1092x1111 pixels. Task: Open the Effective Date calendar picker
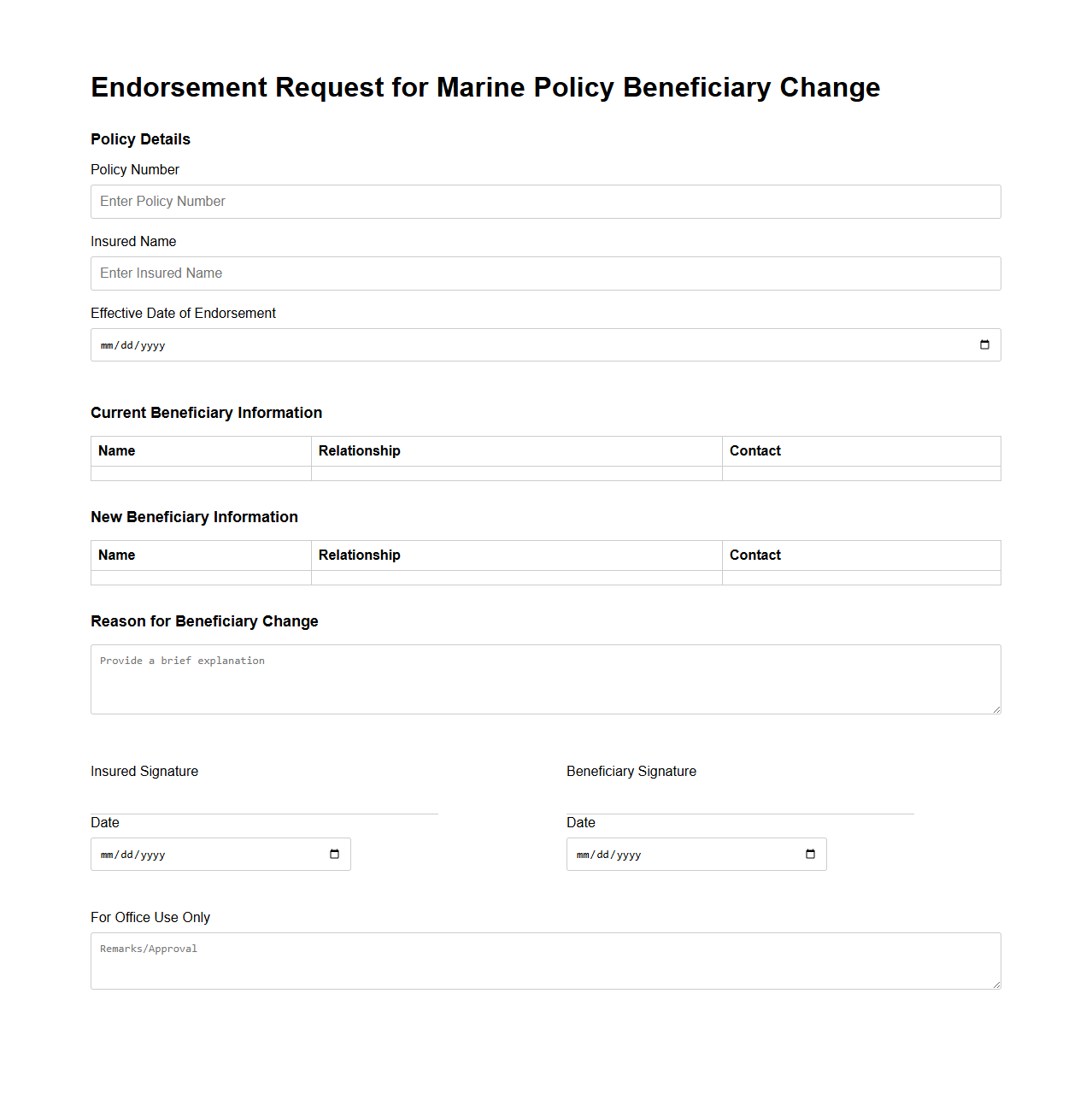984,344
